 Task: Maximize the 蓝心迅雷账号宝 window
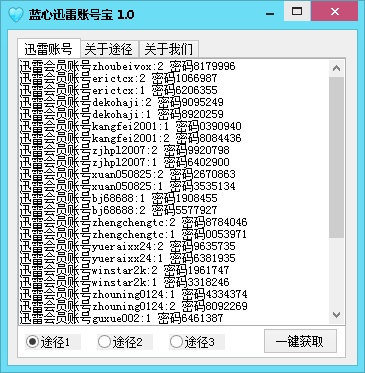tap(297, 12)
